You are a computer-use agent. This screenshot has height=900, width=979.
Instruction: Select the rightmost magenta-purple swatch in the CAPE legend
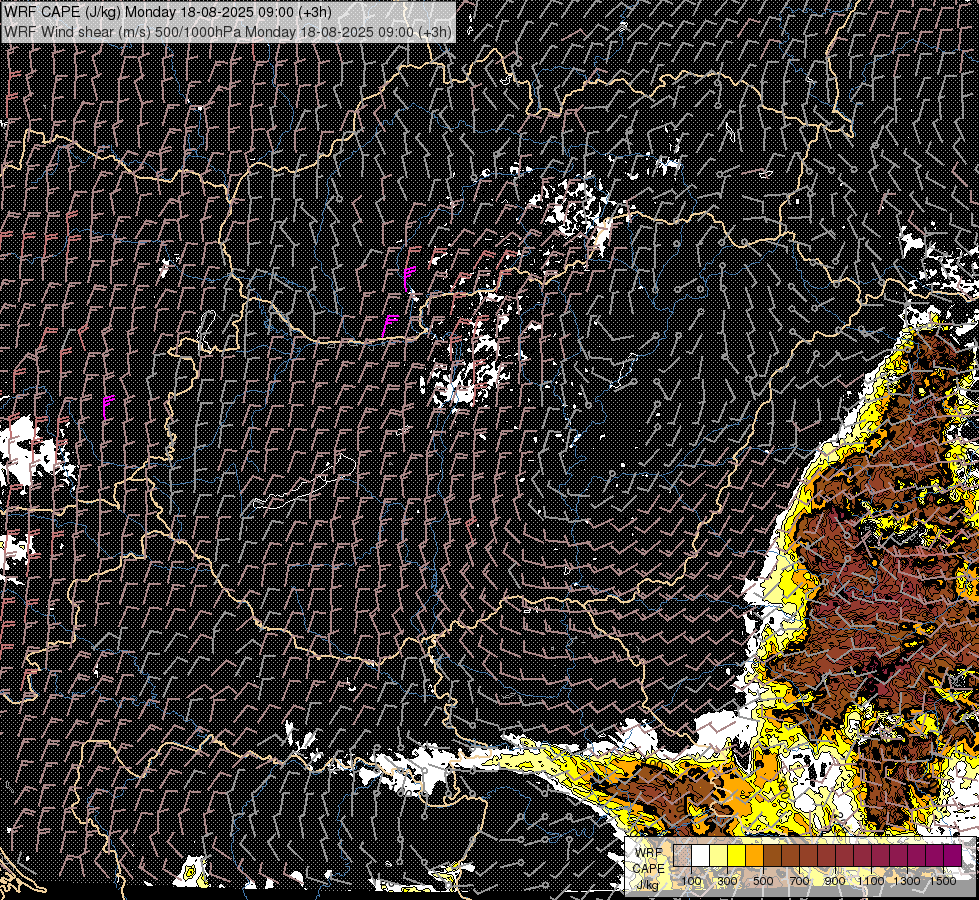pos(953,855)
